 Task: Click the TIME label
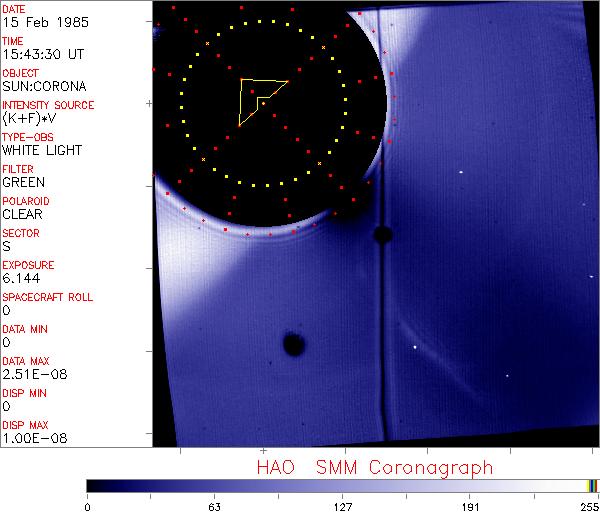(13, 41)
